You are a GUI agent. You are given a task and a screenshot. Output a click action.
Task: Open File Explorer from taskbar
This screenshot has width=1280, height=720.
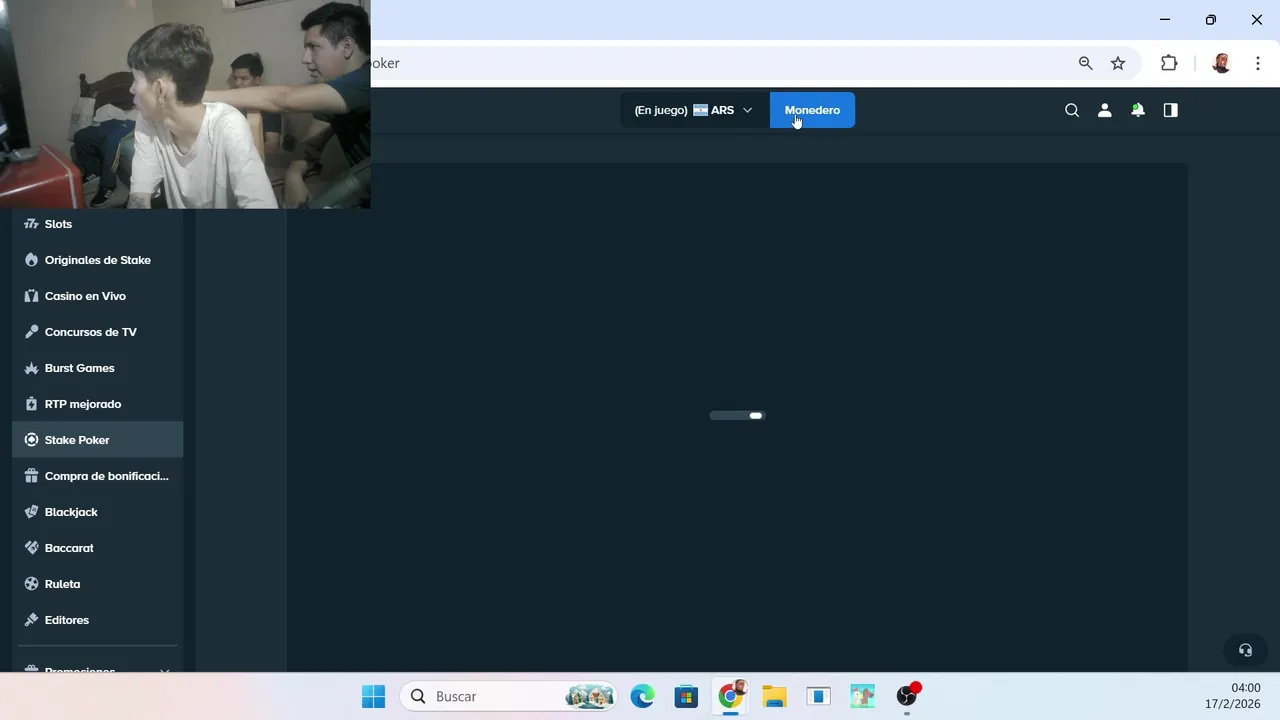(x=774, y=696)
